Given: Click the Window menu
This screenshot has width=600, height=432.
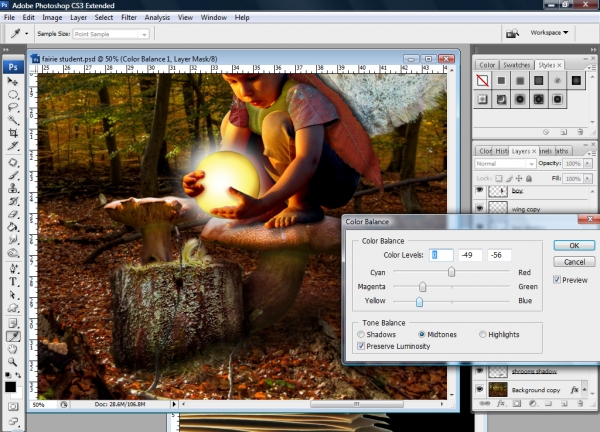Looking at the screenshot, I should point(214,18).
